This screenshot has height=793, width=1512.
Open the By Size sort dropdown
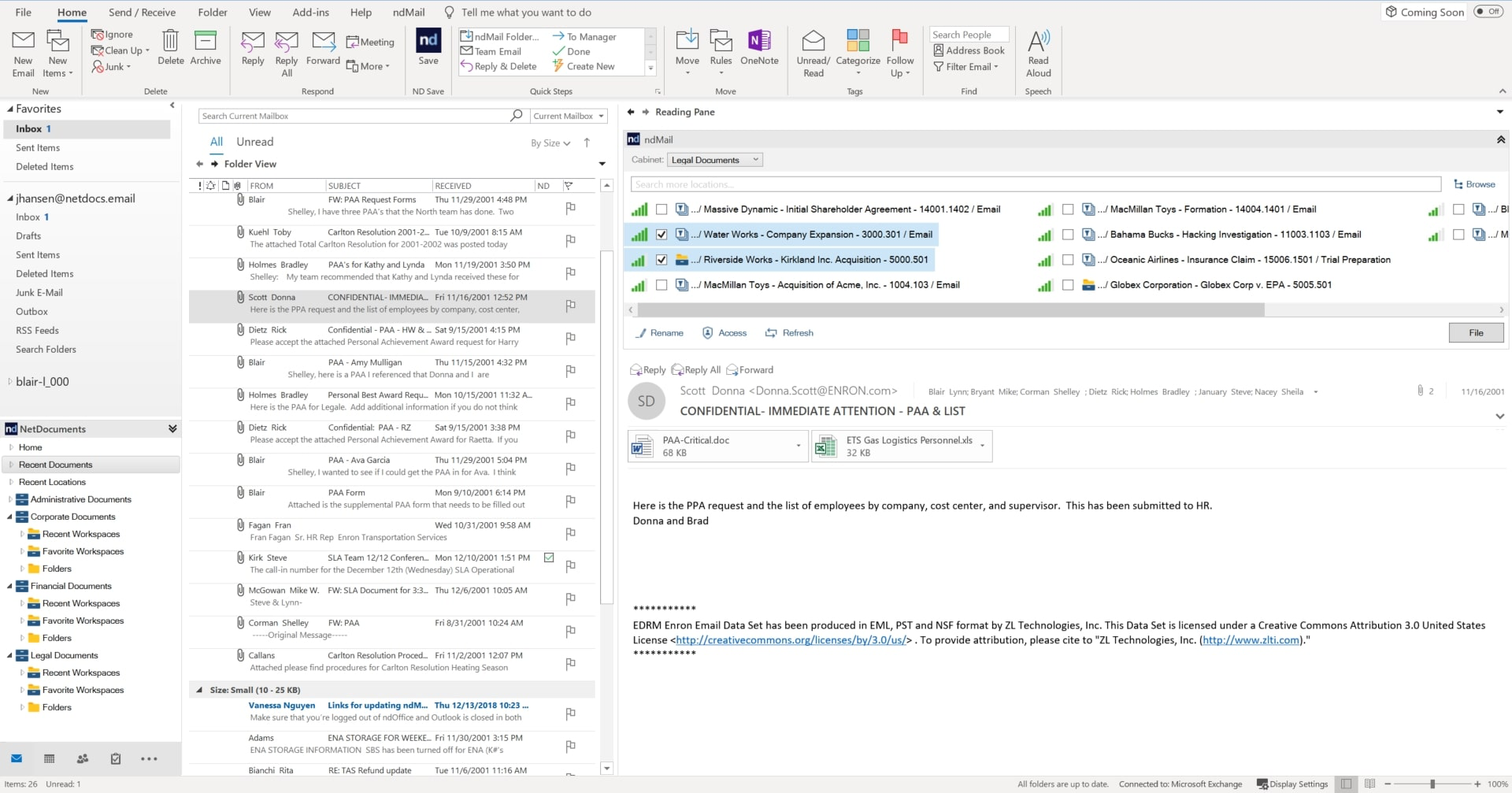pyautogui.click(x=550, y=143)
